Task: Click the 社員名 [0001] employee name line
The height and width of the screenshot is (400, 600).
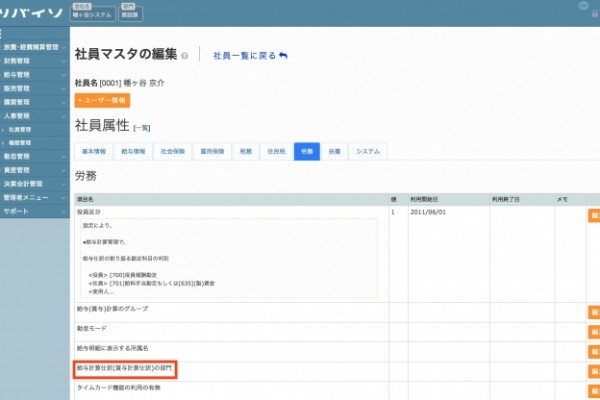Action: tap(120, 83)
